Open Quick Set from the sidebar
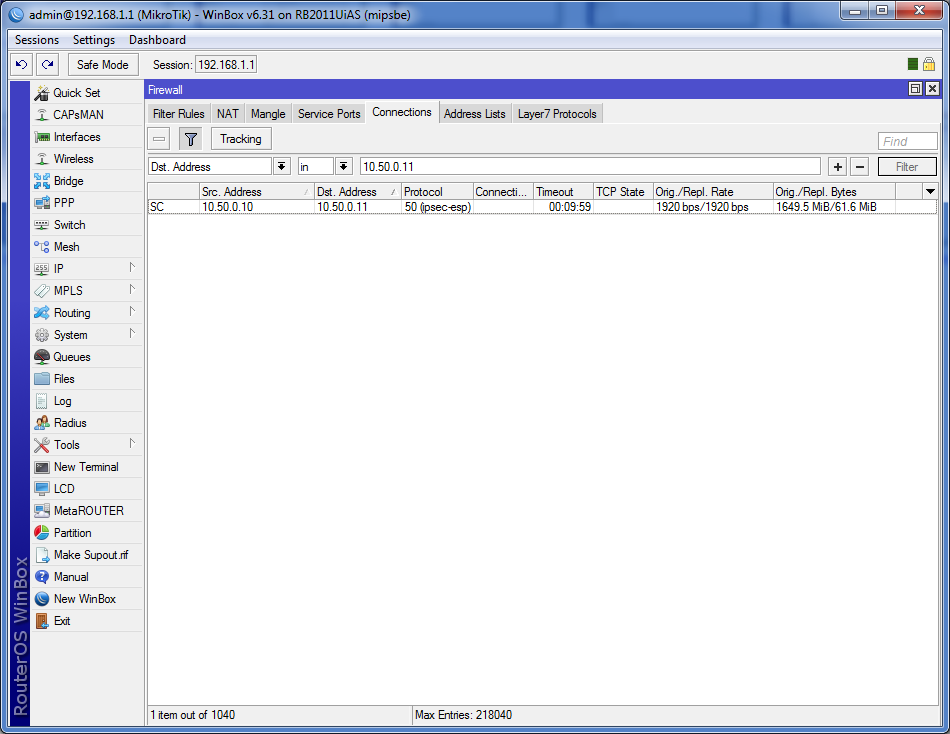The width and height of the screenshot is (950, 734). (x=87, y=93)
